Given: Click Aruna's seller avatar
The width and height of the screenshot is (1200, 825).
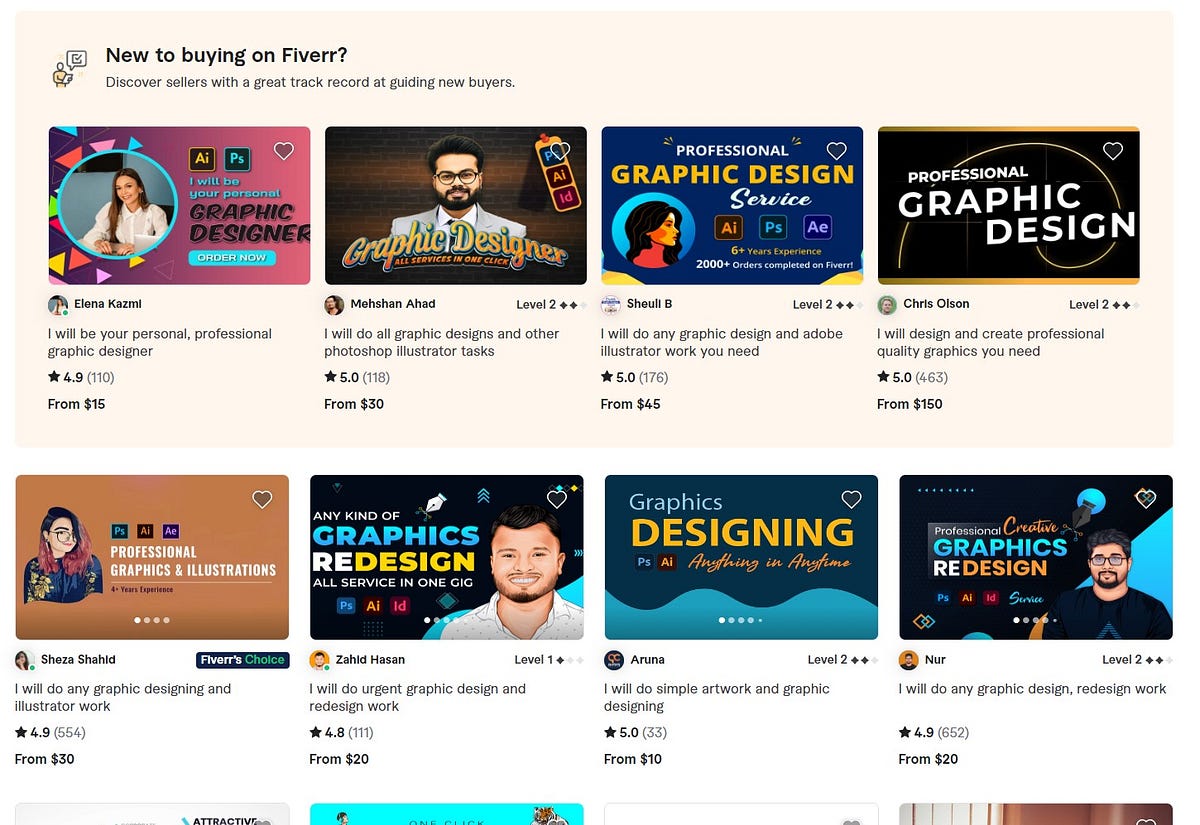Looking at the screenshot, I should [x=613, y=660].
